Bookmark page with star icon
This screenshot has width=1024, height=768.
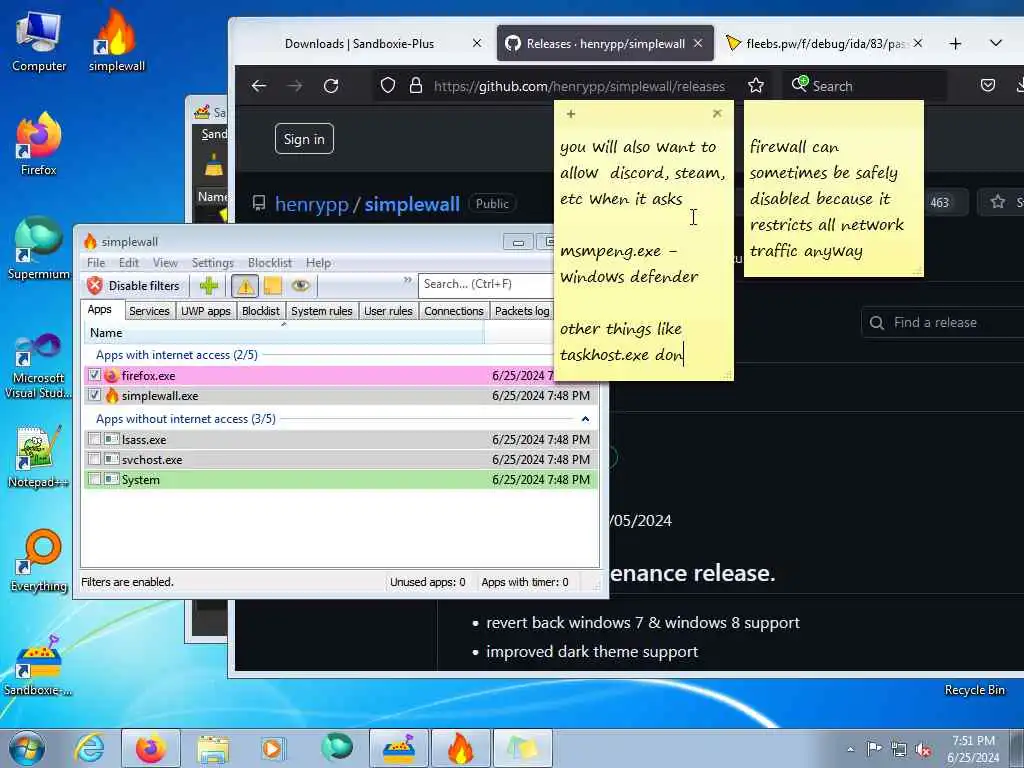[x=756, y=86]
